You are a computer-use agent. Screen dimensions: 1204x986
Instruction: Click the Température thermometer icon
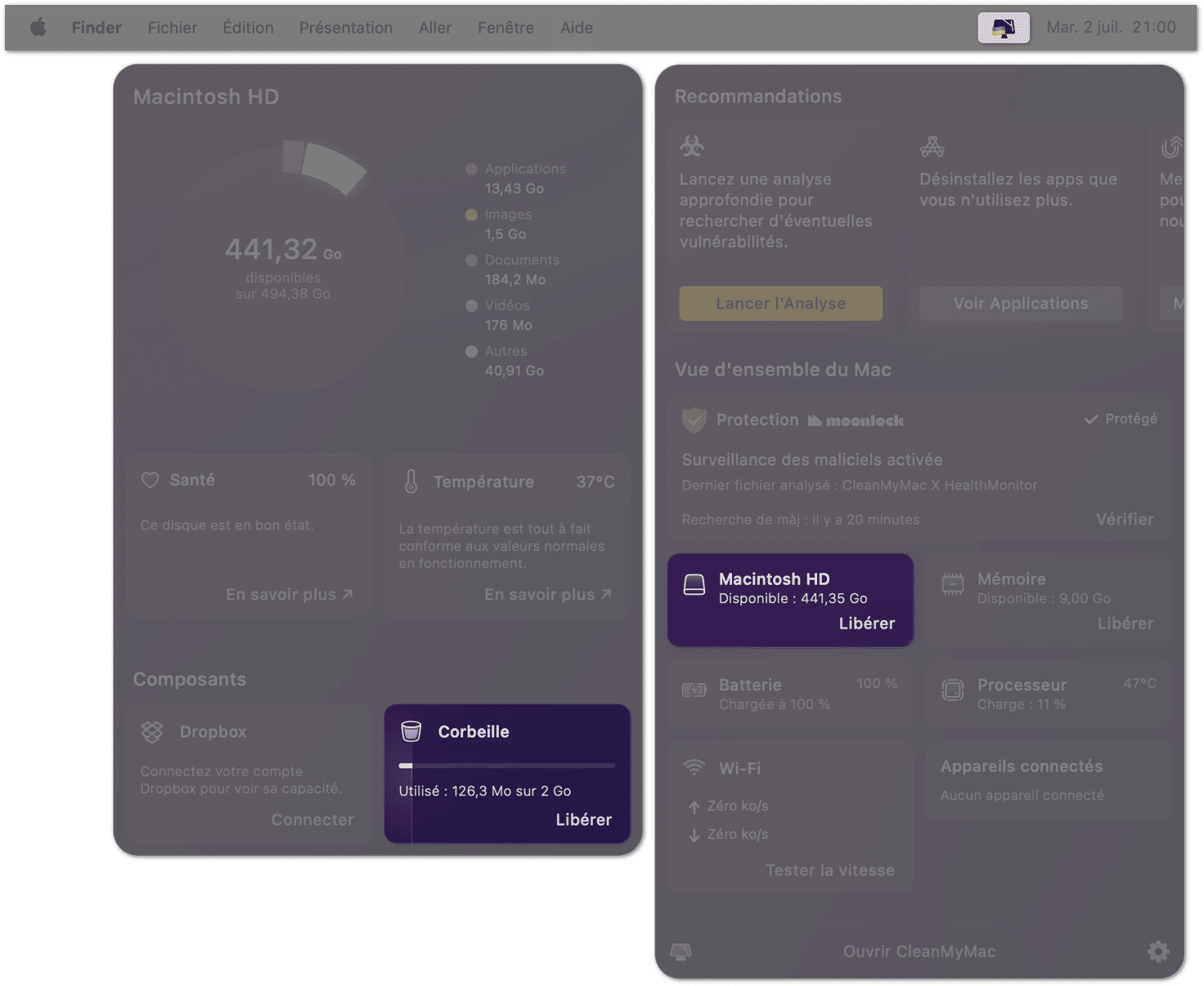tap(411, 481)
